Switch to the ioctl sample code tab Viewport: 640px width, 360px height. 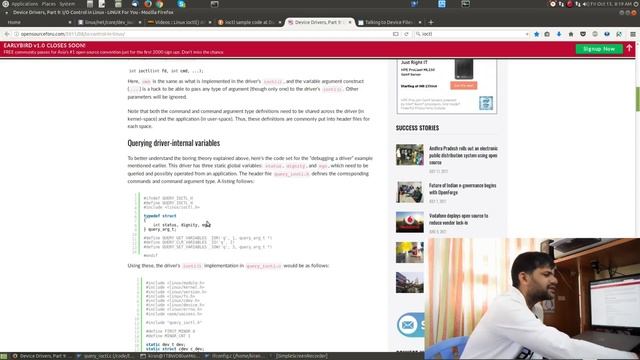coord(249,22)
